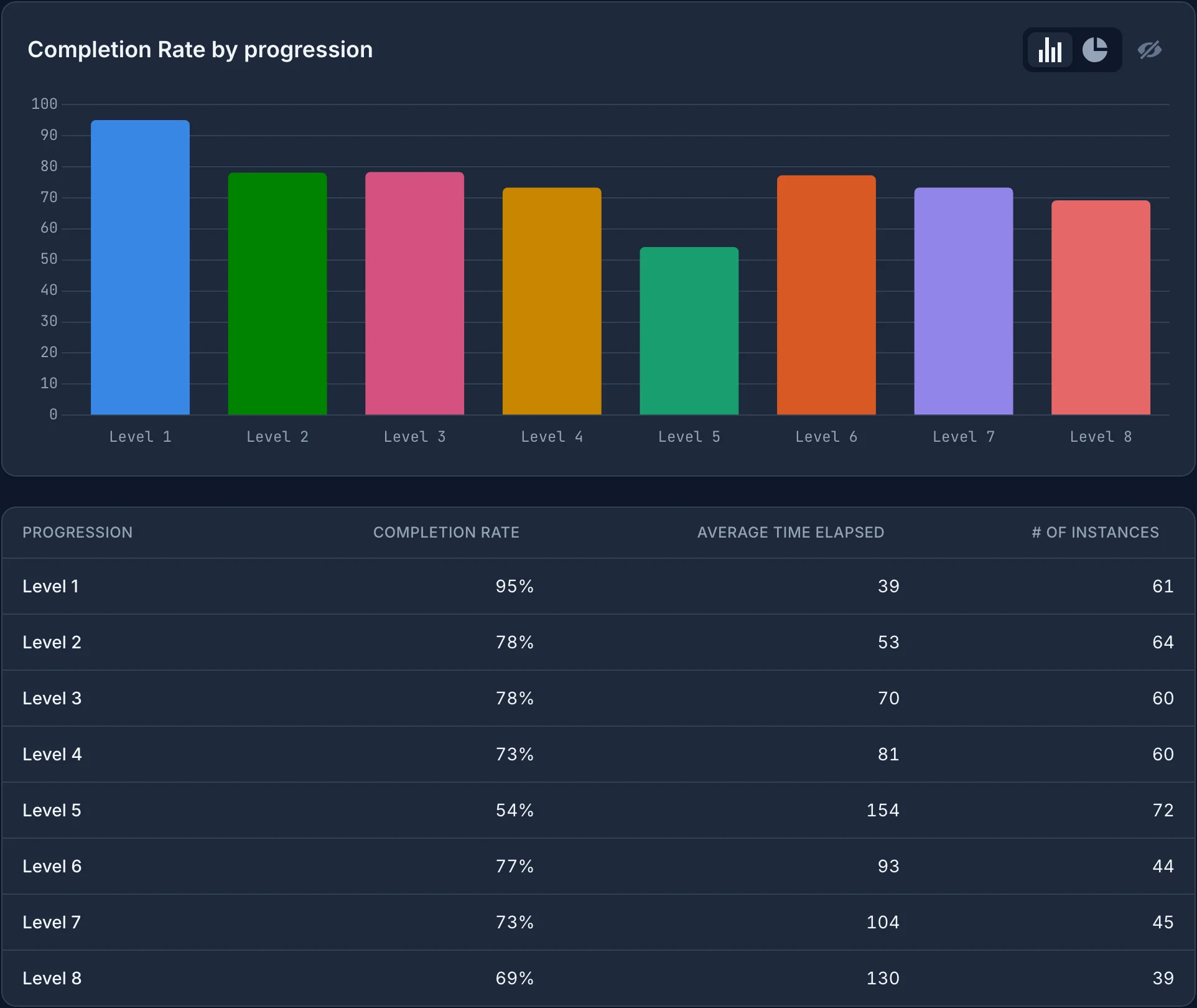Open the Level 6 table row label
This screenshot has height=1008, width=1197.
coord(52,866)
